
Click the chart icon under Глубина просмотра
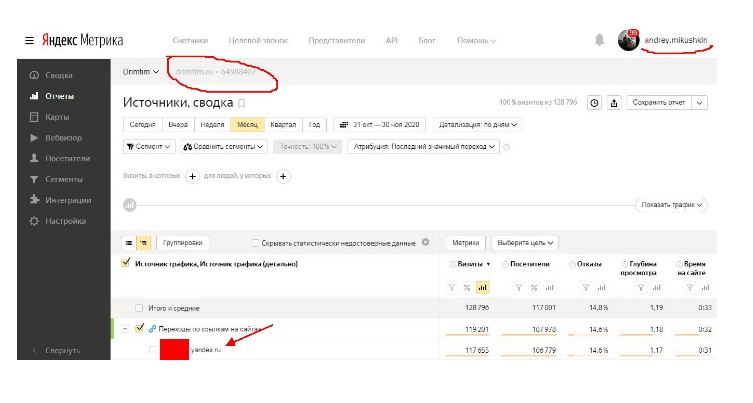tap(656, 288)
